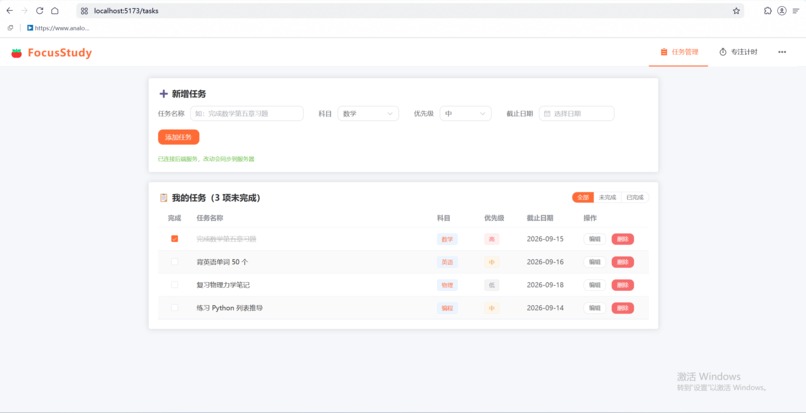The width and height of the screenshot is (806, 413).
Task: Check the box for 背英语单词 50 个
Action: [175, 262]
